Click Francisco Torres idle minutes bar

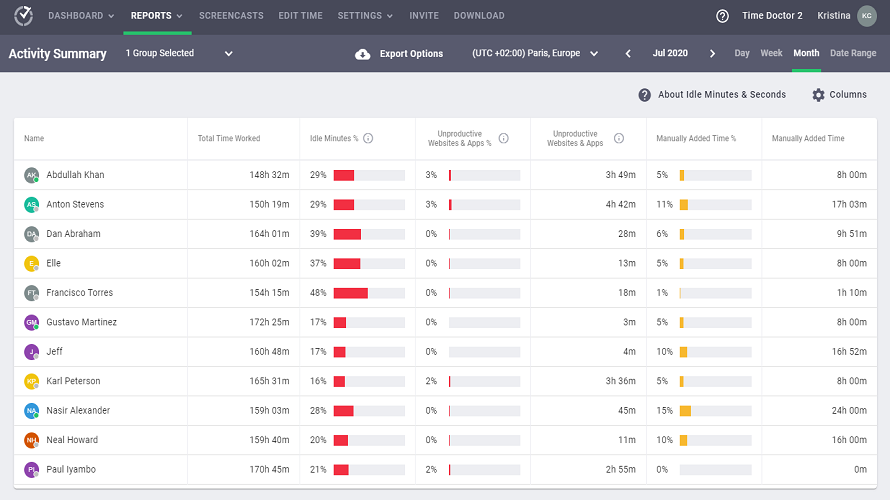pos(351,293)
